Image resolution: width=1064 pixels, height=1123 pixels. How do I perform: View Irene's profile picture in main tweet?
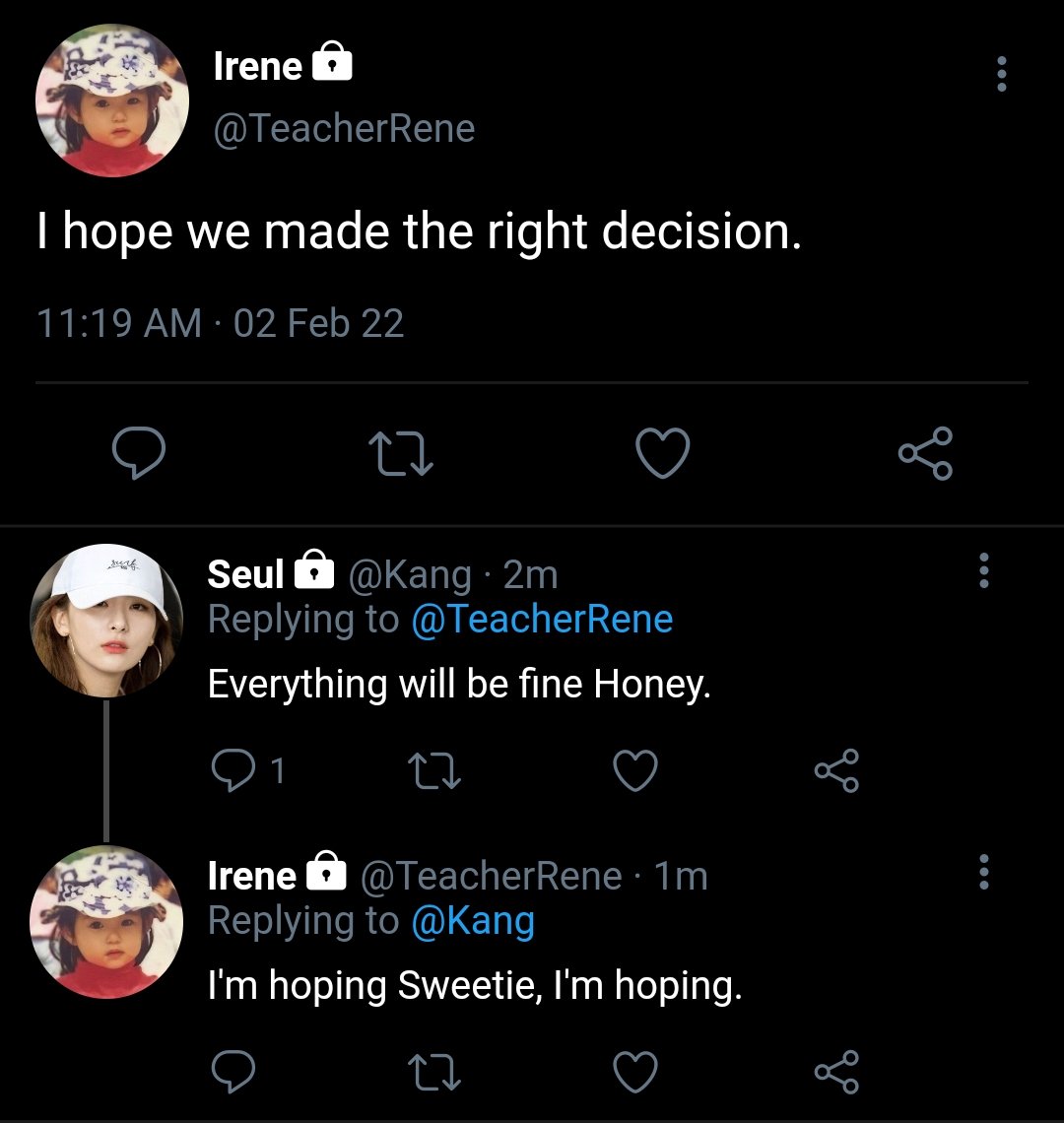point(111,101)
